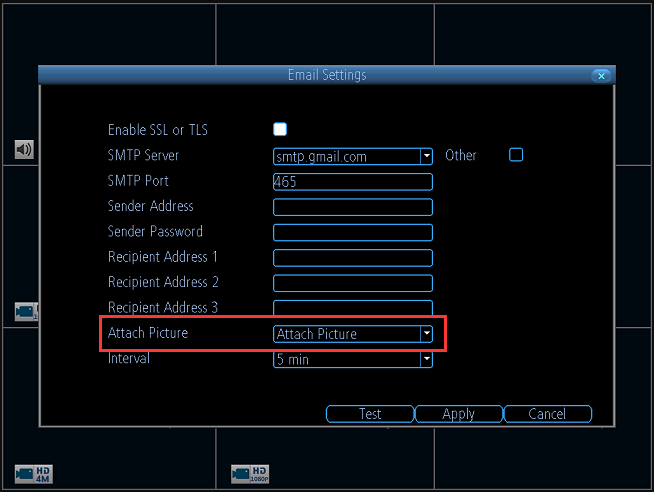Click the camera icon partly hidden by the dialog
Image resolution: width=654 pixels, height=492 pixels.
pos(26,311)
